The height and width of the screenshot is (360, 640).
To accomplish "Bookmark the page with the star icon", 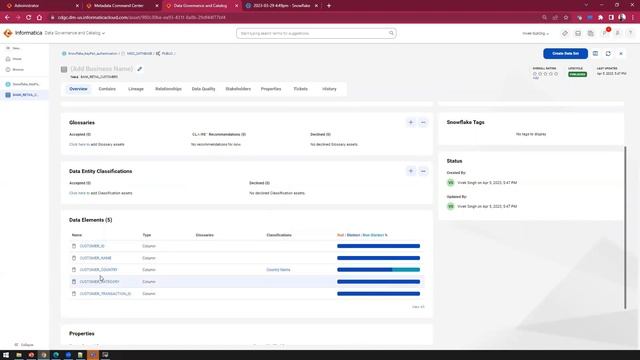I will pos(566,18).
